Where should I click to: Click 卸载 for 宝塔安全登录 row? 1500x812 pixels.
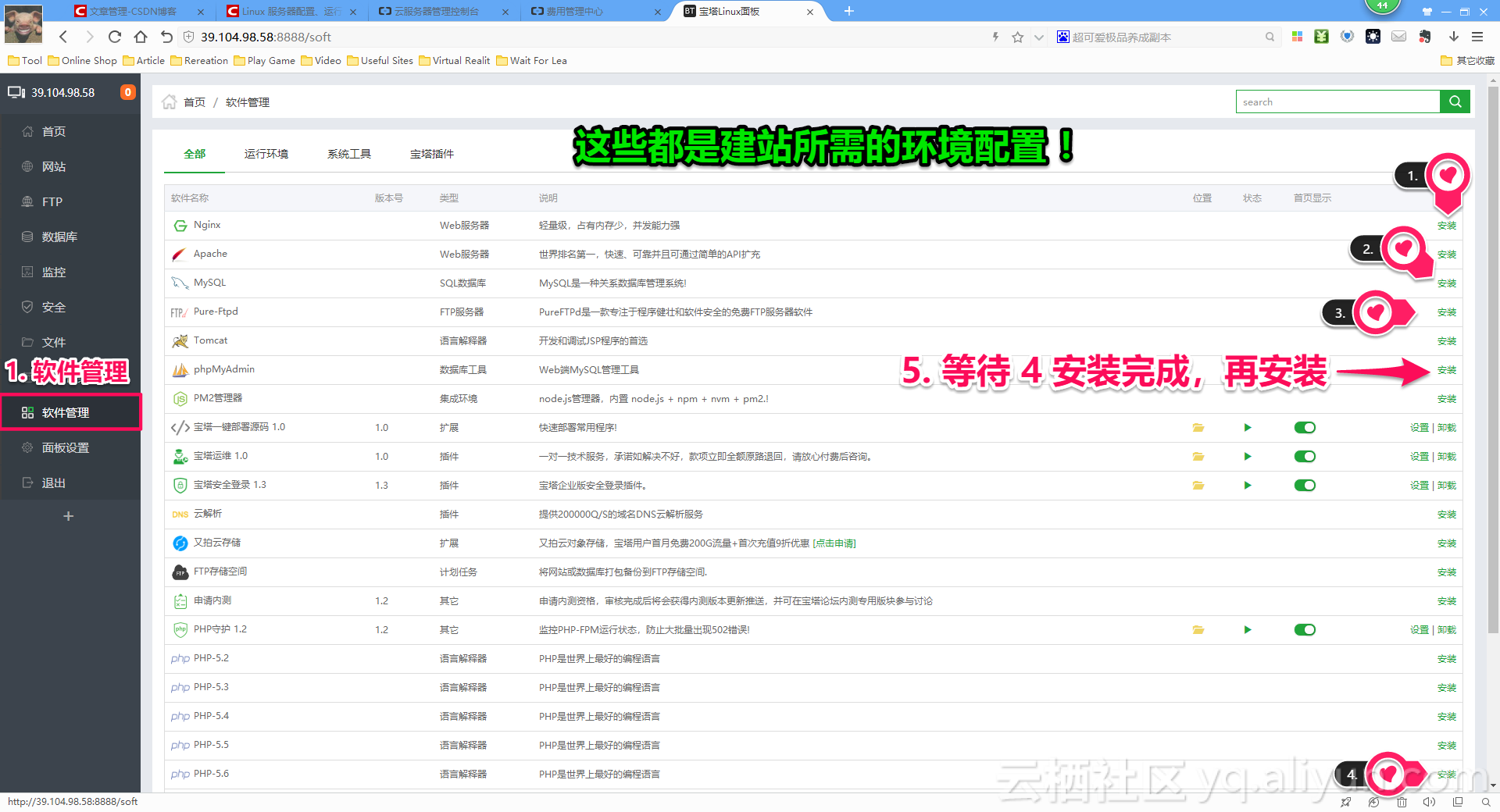[1447, 486]
